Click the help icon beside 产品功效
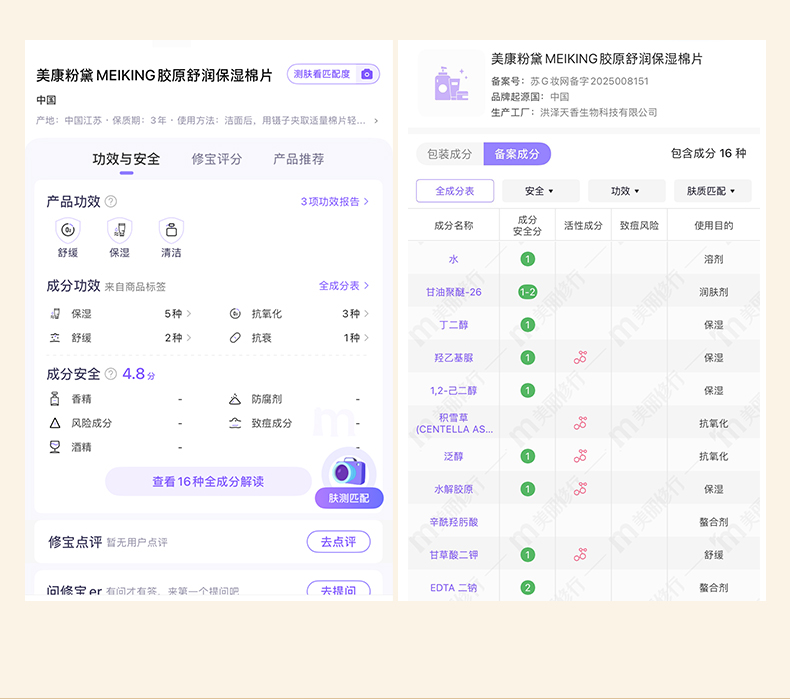 [x=111, y=202]
